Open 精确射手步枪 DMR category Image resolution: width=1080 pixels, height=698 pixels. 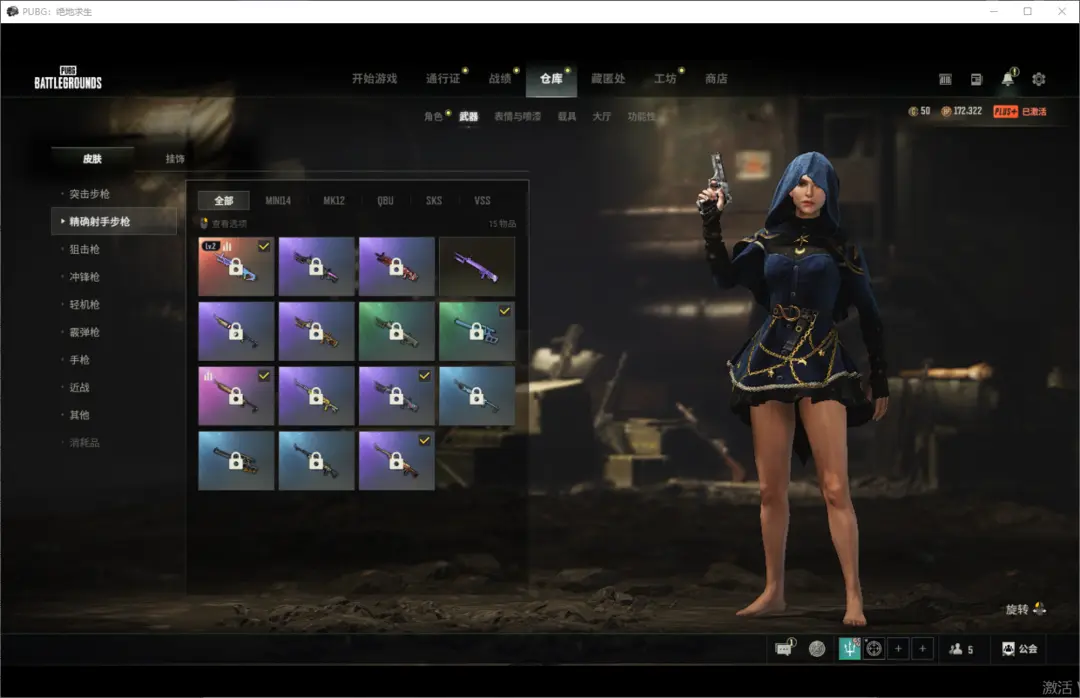coord(114,221)
